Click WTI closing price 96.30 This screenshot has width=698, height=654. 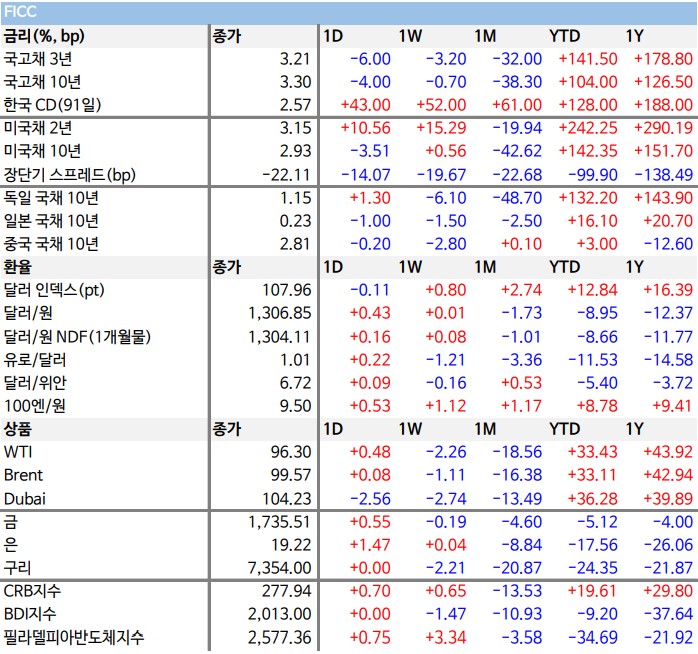[291, 452]
